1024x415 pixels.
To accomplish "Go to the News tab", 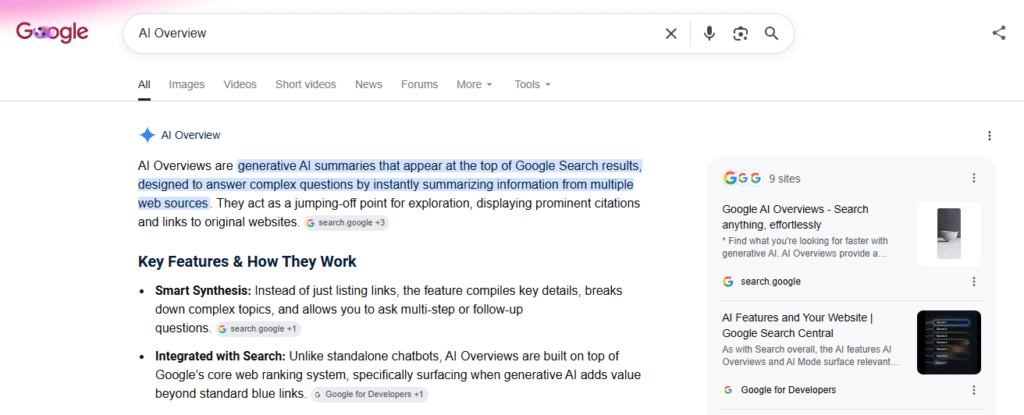I will click(x=368, y=84).
